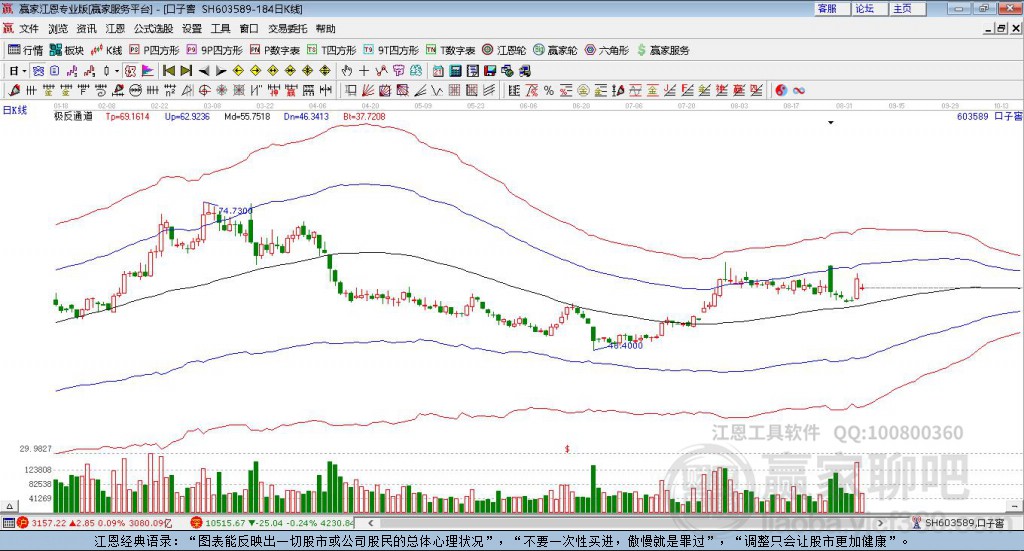Jump to the last bar arrow
Image resolution: width=1024 pixels, height=551 pixels.
[186, 71]
